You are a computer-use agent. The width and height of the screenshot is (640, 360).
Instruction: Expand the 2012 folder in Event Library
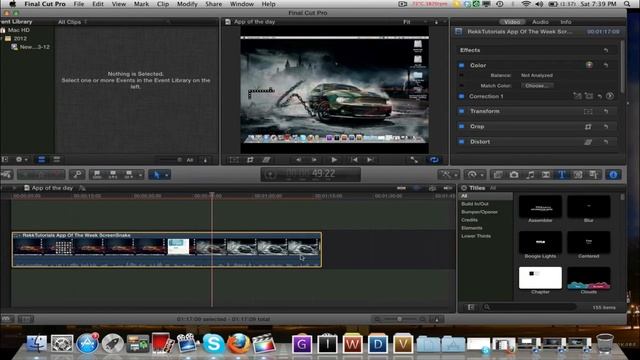(x=2, y=38)
